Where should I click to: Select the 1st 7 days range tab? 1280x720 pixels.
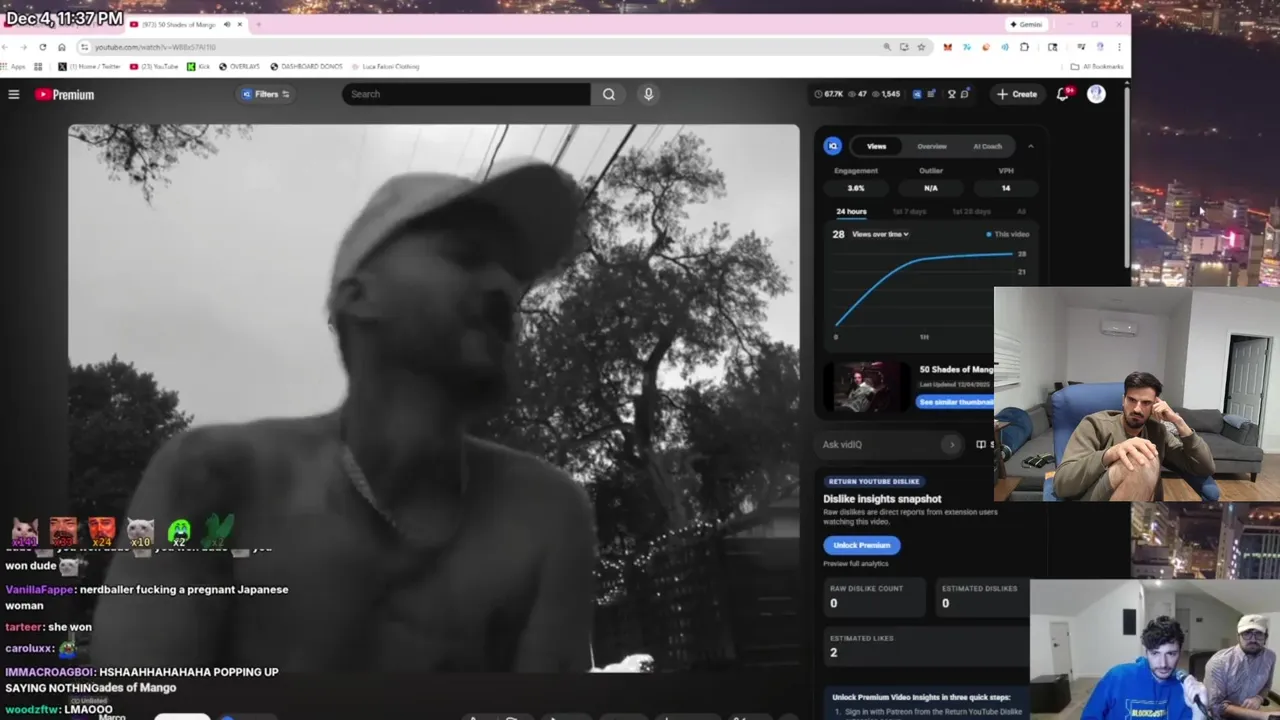[x=909, y=212]
